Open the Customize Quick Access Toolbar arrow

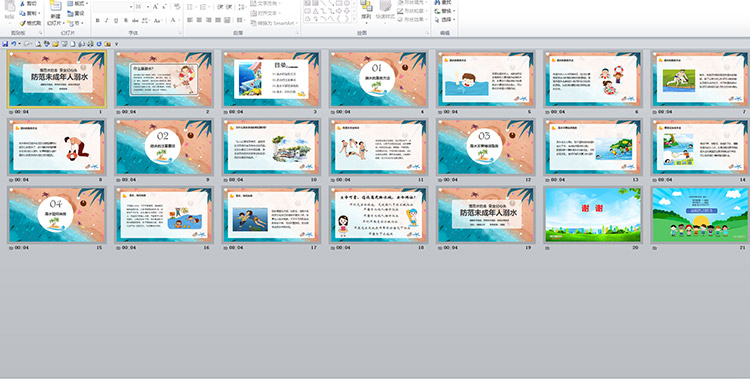pyautogui.click(x=116, y=44)
